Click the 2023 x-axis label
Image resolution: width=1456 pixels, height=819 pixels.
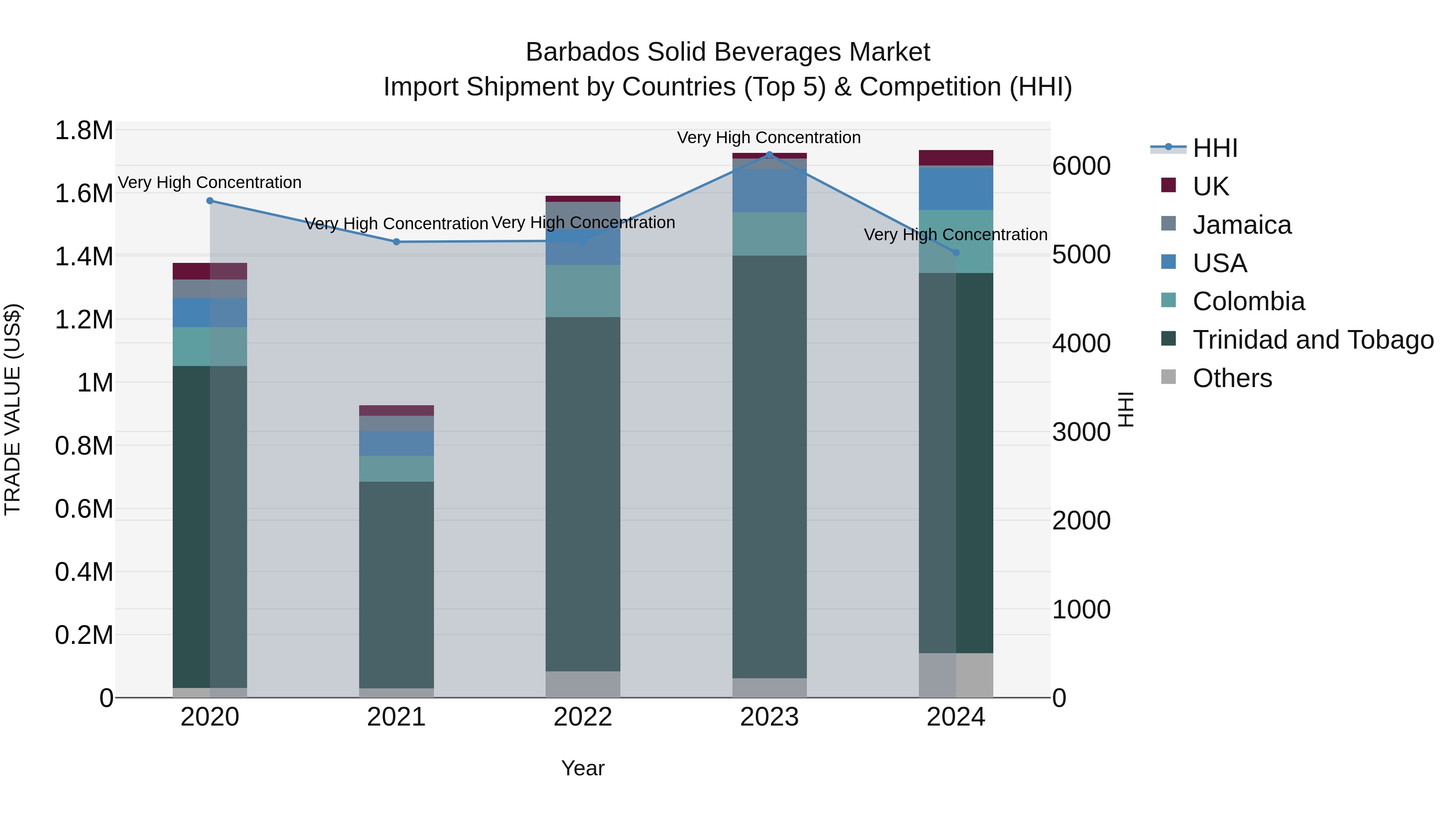[x=769, y=717]
